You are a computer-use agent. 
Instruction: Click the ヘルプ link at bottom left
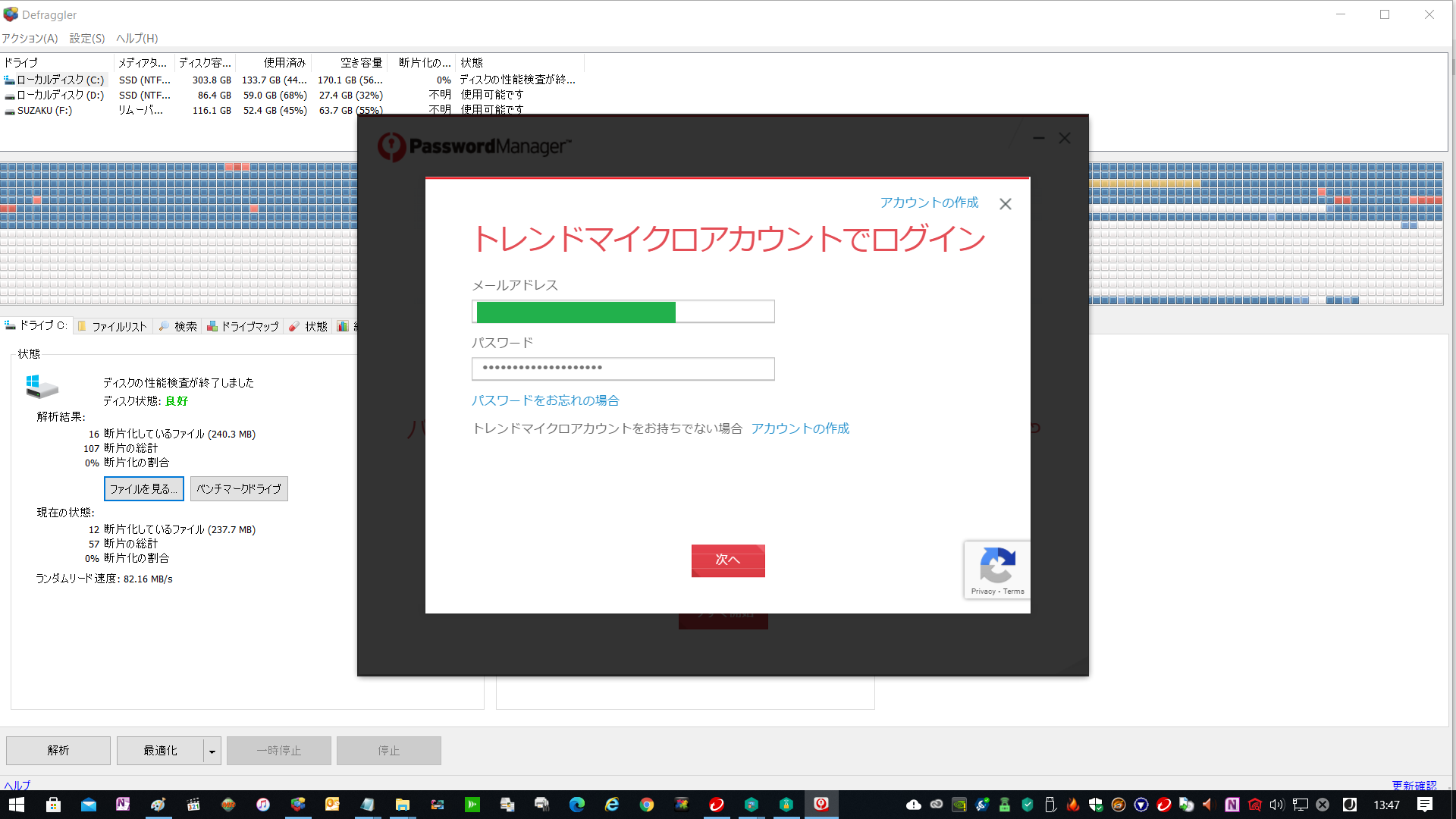click(17, 785)
